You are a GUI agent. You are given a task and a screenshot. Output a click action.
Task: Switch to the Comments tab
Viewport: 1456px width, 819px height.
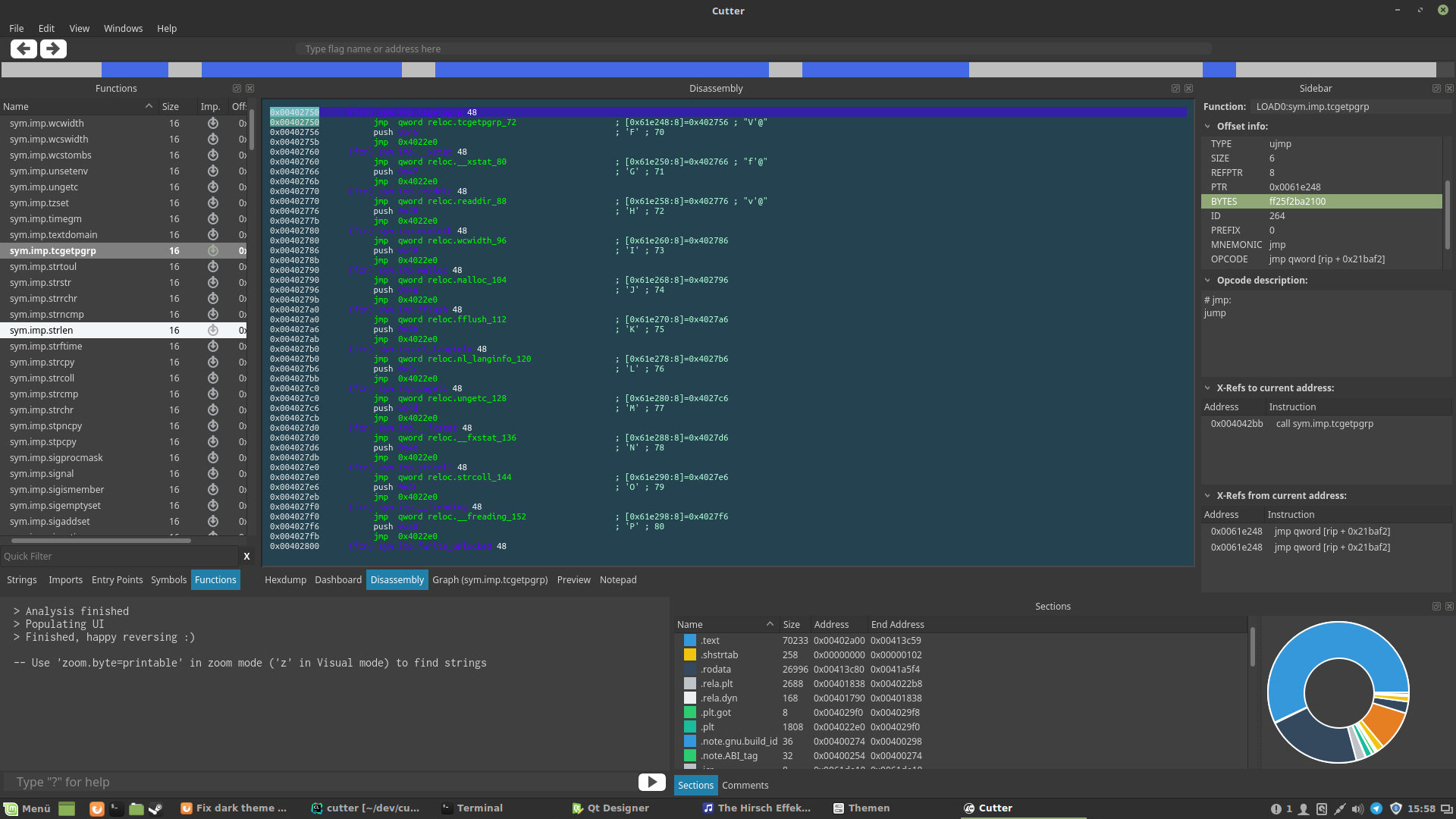click(745, 786)
